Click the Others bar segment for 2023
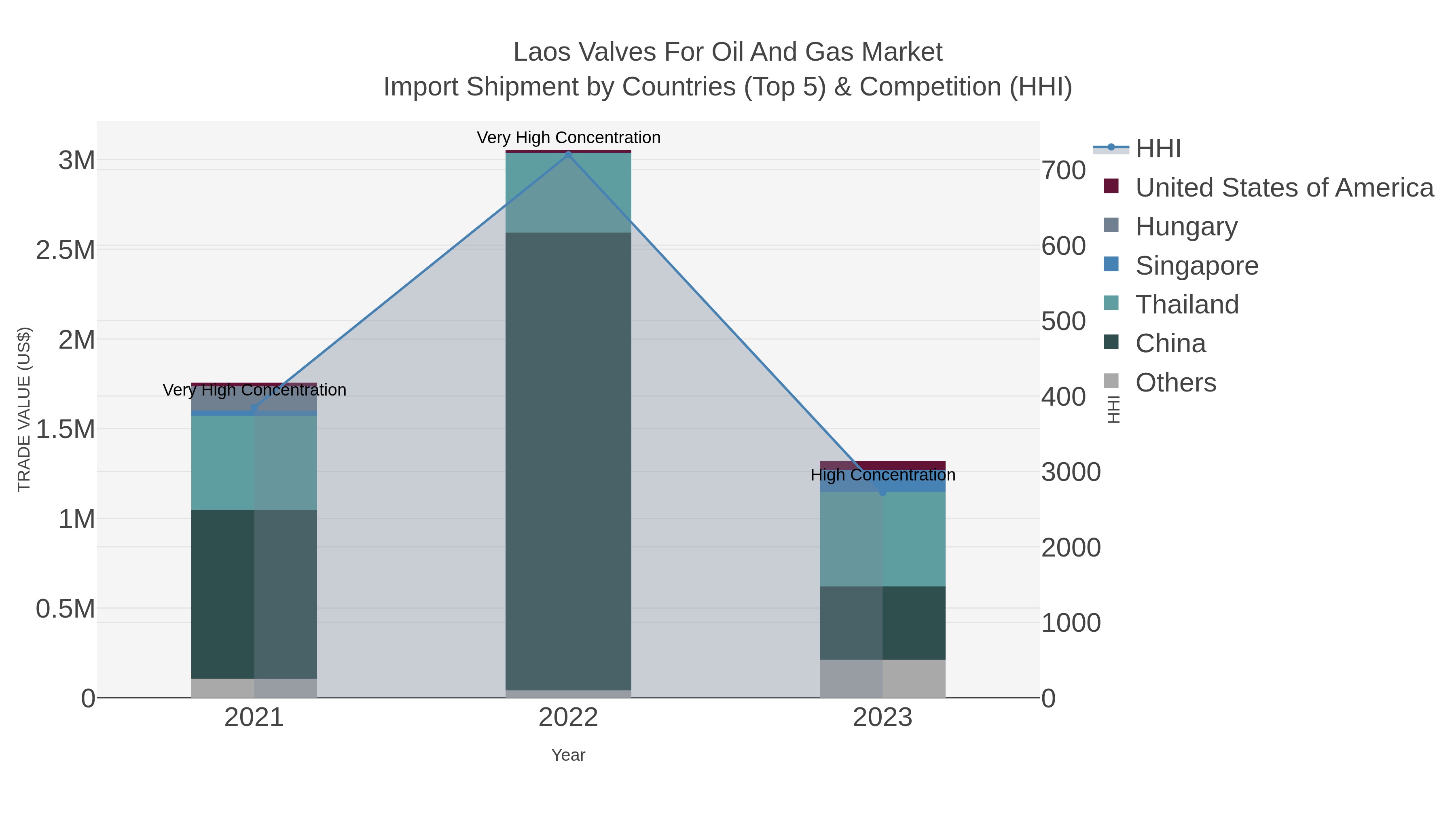1456x819 pixels. point(883,678)
